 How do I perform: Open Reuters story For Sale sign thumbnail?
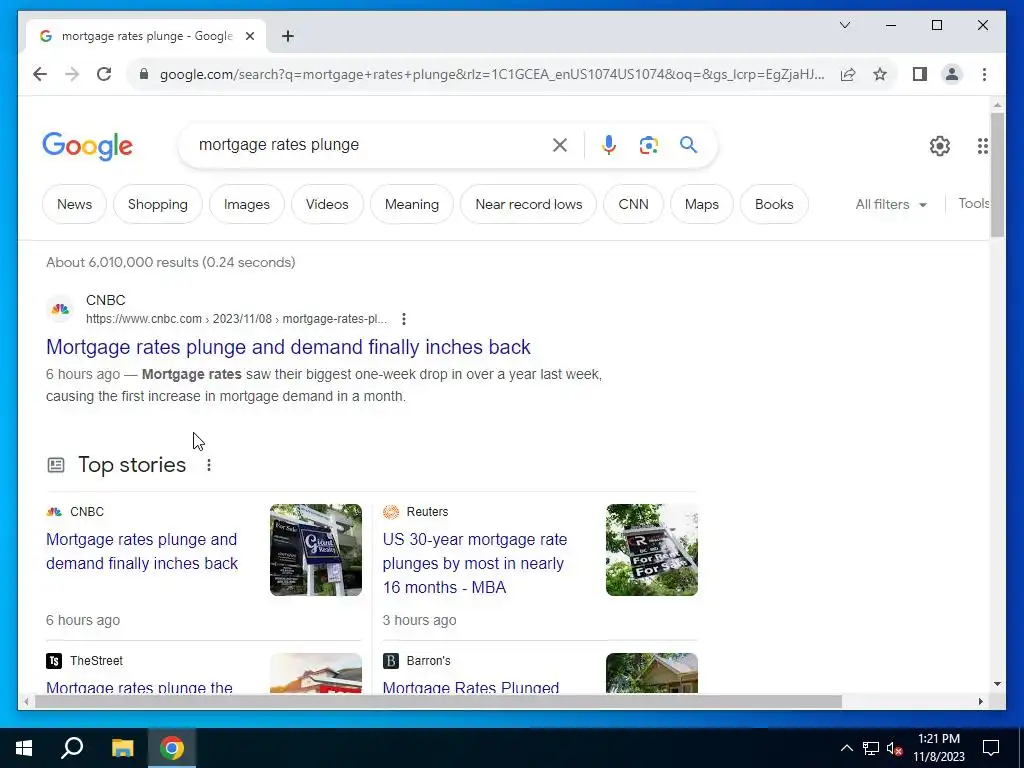pos(652,550)
